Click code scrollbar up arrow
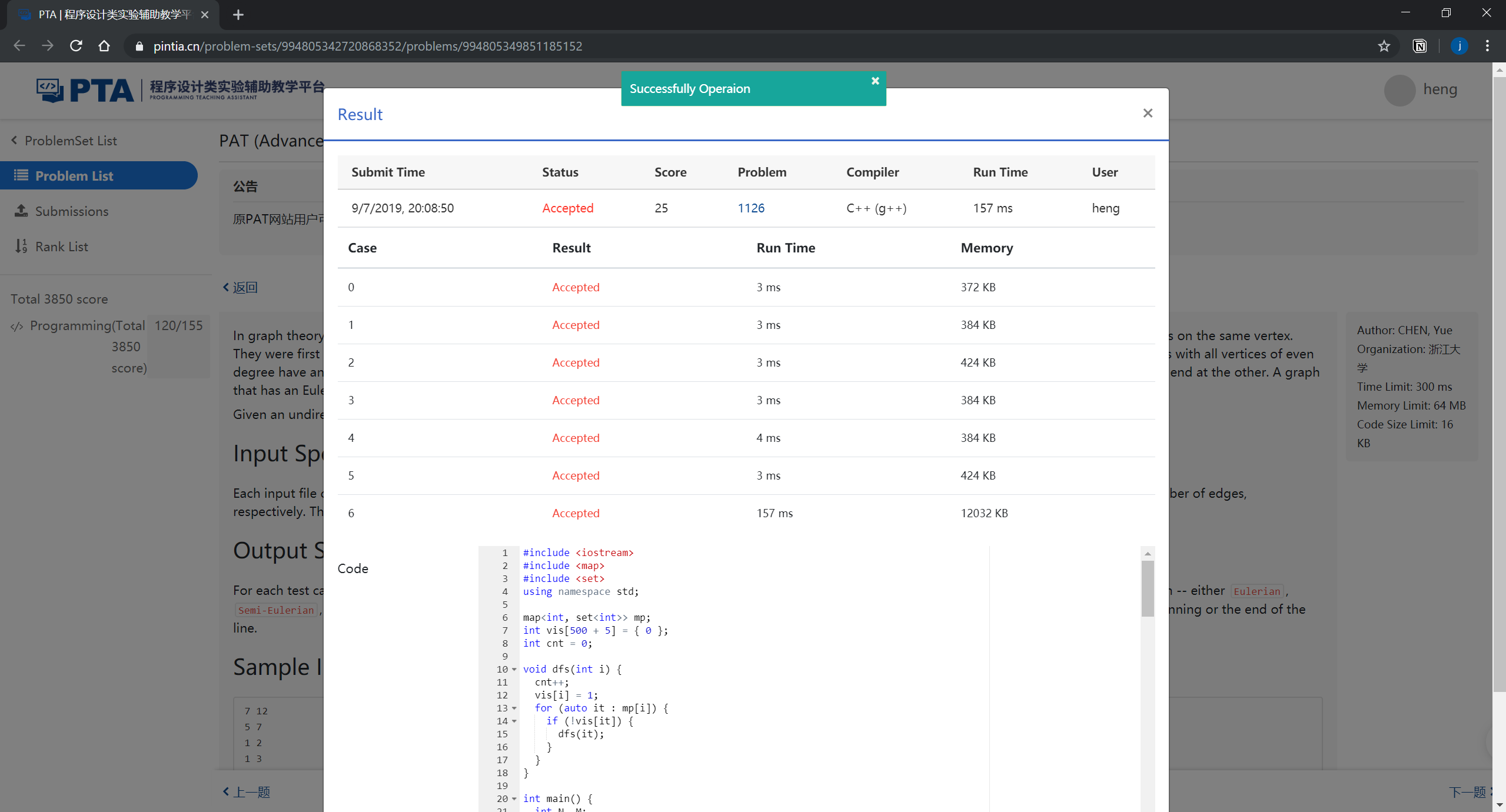 point(1148,553)
